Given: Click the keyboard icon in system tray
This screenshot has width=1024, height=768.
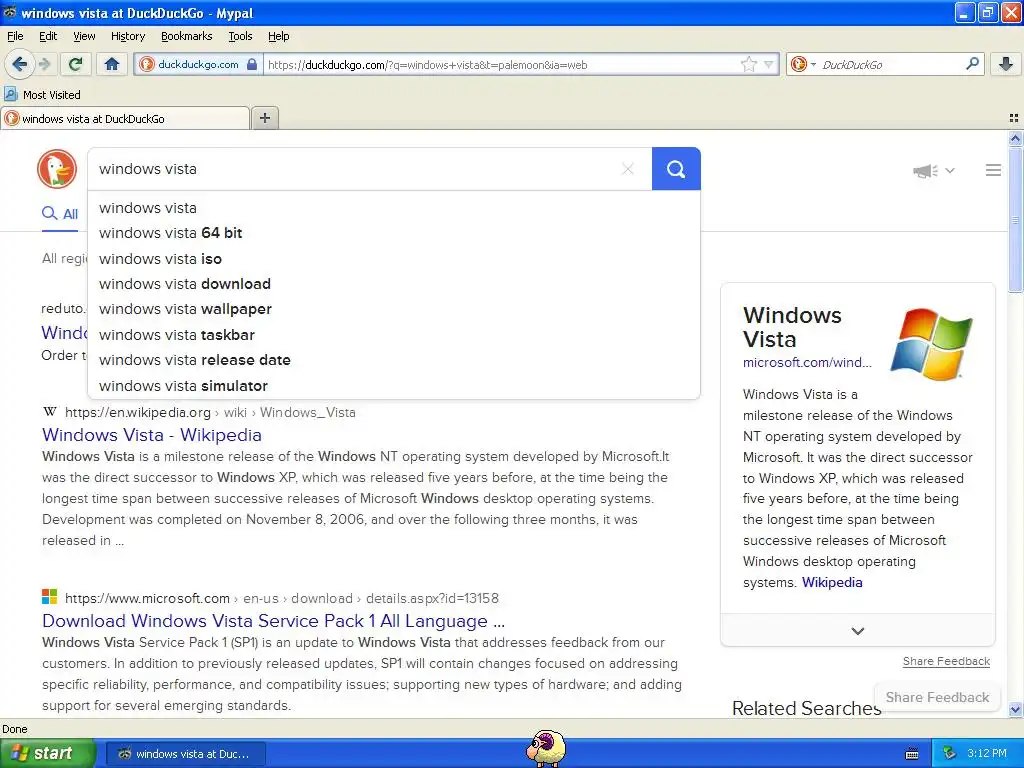Looking at the screenshot, I should click(x=912, y=754).
